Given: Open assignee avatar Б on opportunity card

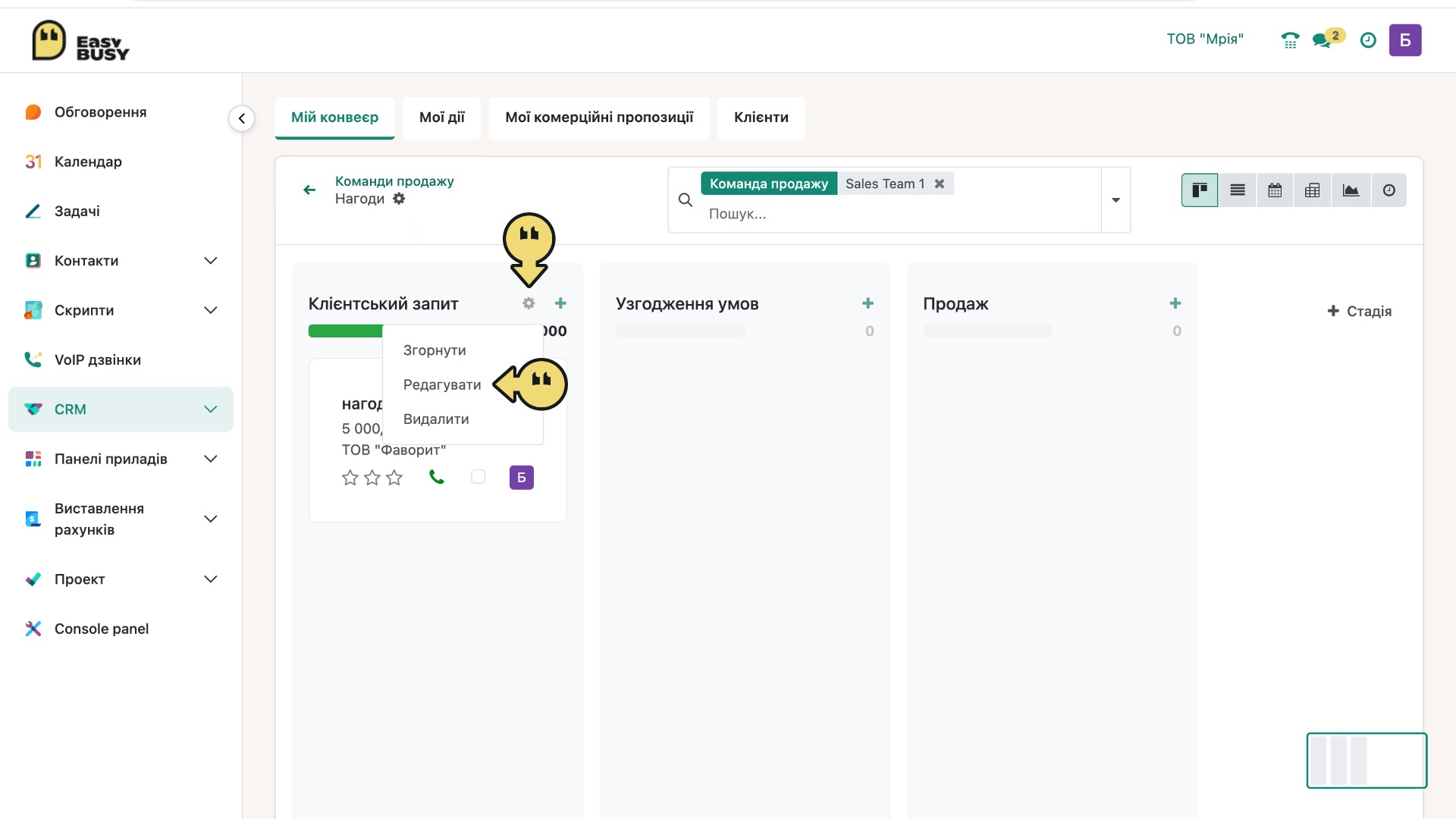Looking at the screenshot, I should [x=522, y=478].
